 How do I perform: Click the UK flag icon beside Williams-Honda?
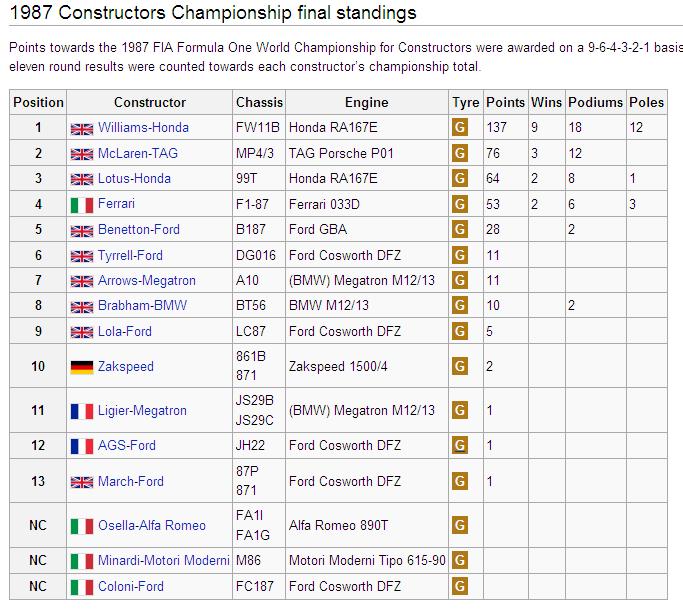click(x=81, y=128)
